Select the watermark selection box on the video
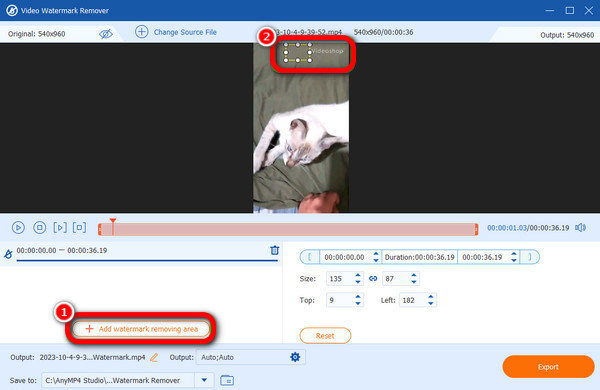Screen dimensions: 600x390 tap(298, 52)
